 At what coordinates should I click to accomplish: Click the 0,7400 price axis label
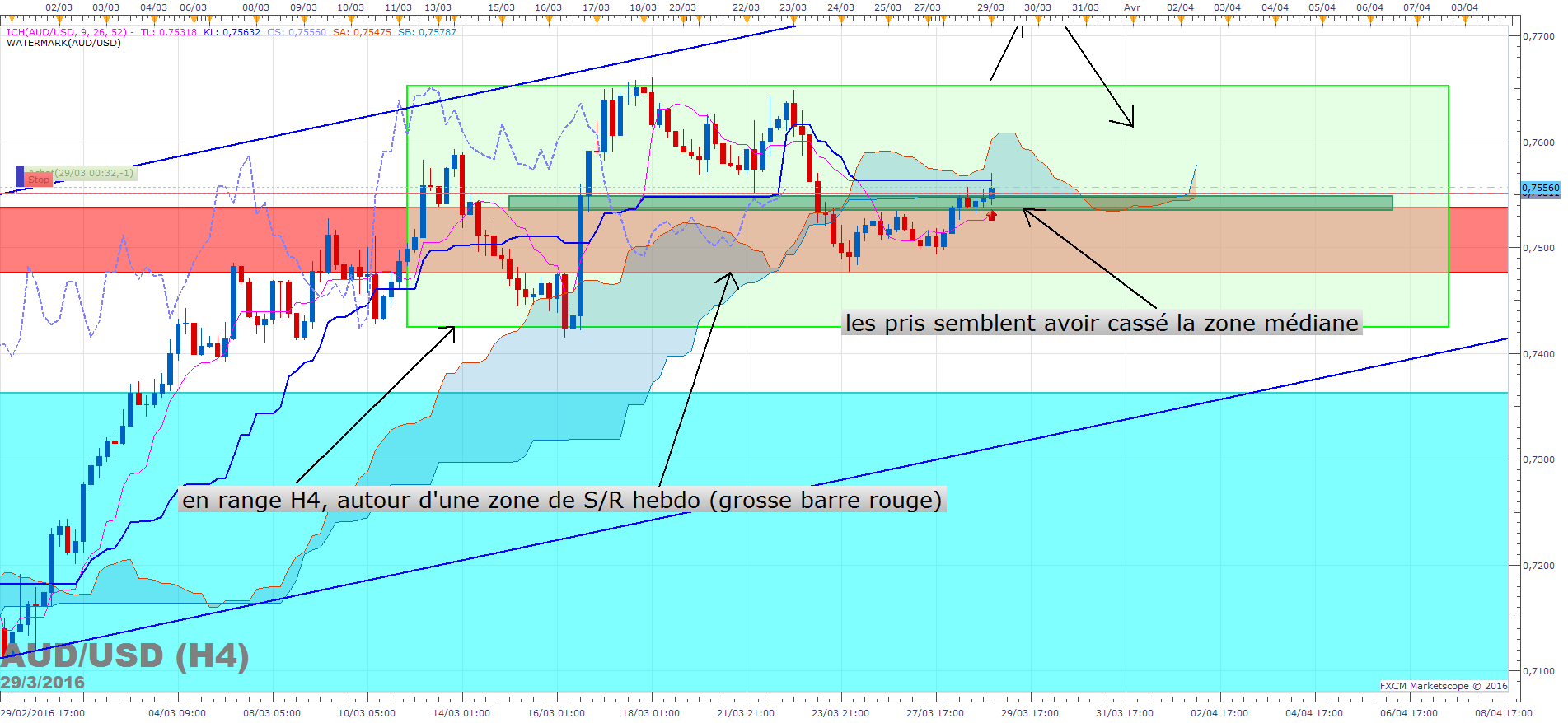(1538, 354)
